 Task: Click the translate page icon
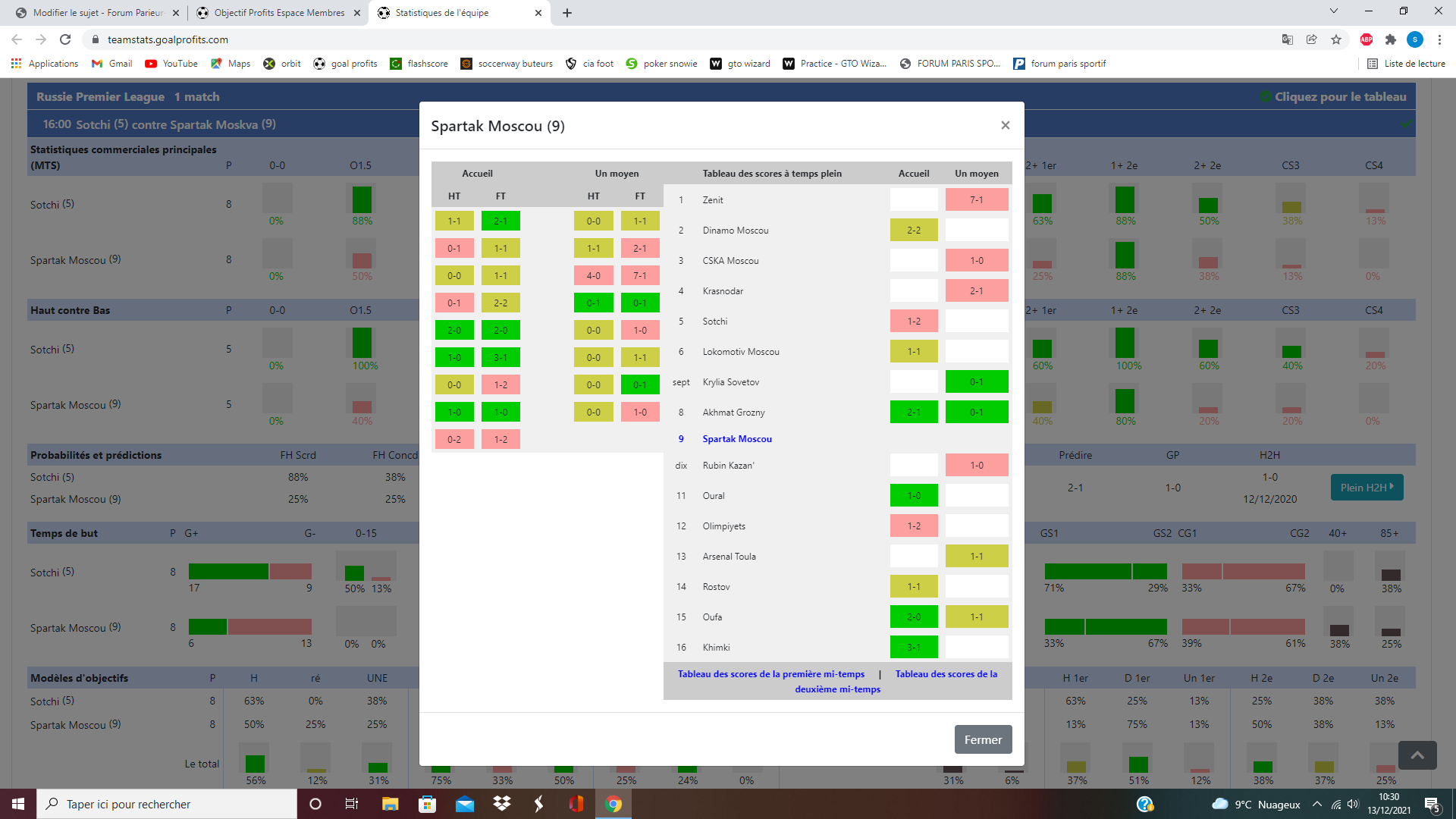click(1287, 39)
